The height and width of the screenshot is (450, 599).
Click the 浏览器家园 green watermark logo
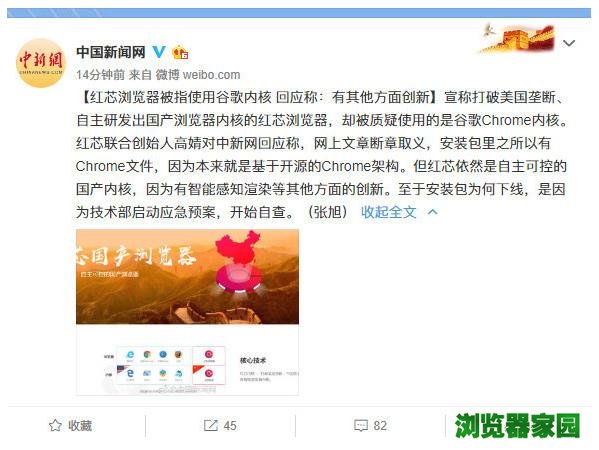pos(517,425)
